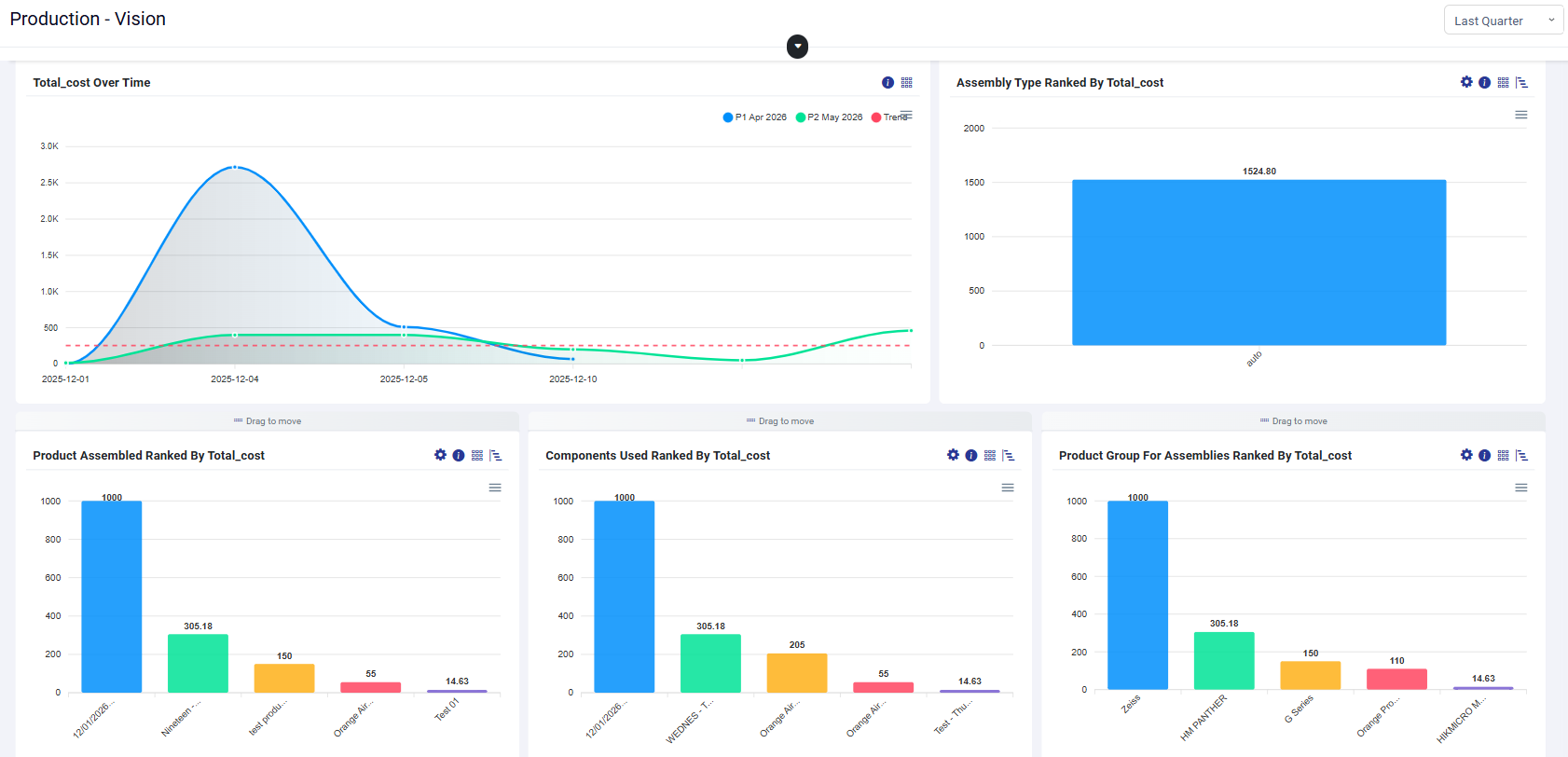Screen dimensions: 1568x757
Task: Show table grid for Components Used chart
Action: (x=990, y=456)
